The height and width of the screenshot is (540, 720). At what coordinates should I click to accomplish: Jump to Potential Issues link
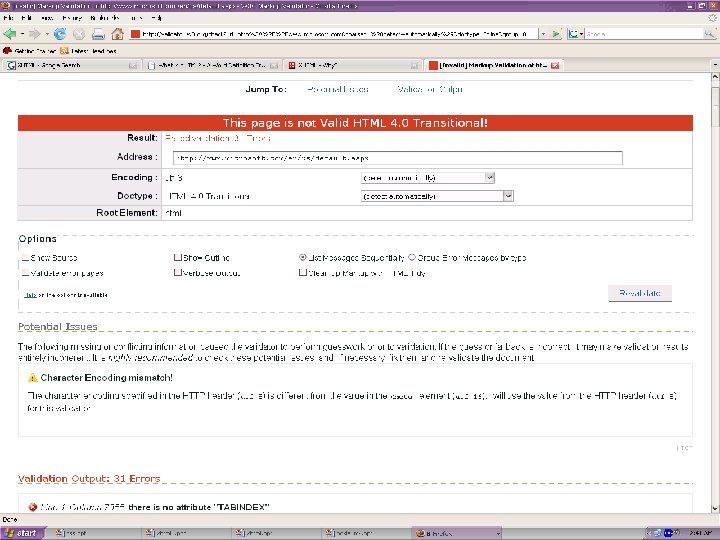point(338,89)
